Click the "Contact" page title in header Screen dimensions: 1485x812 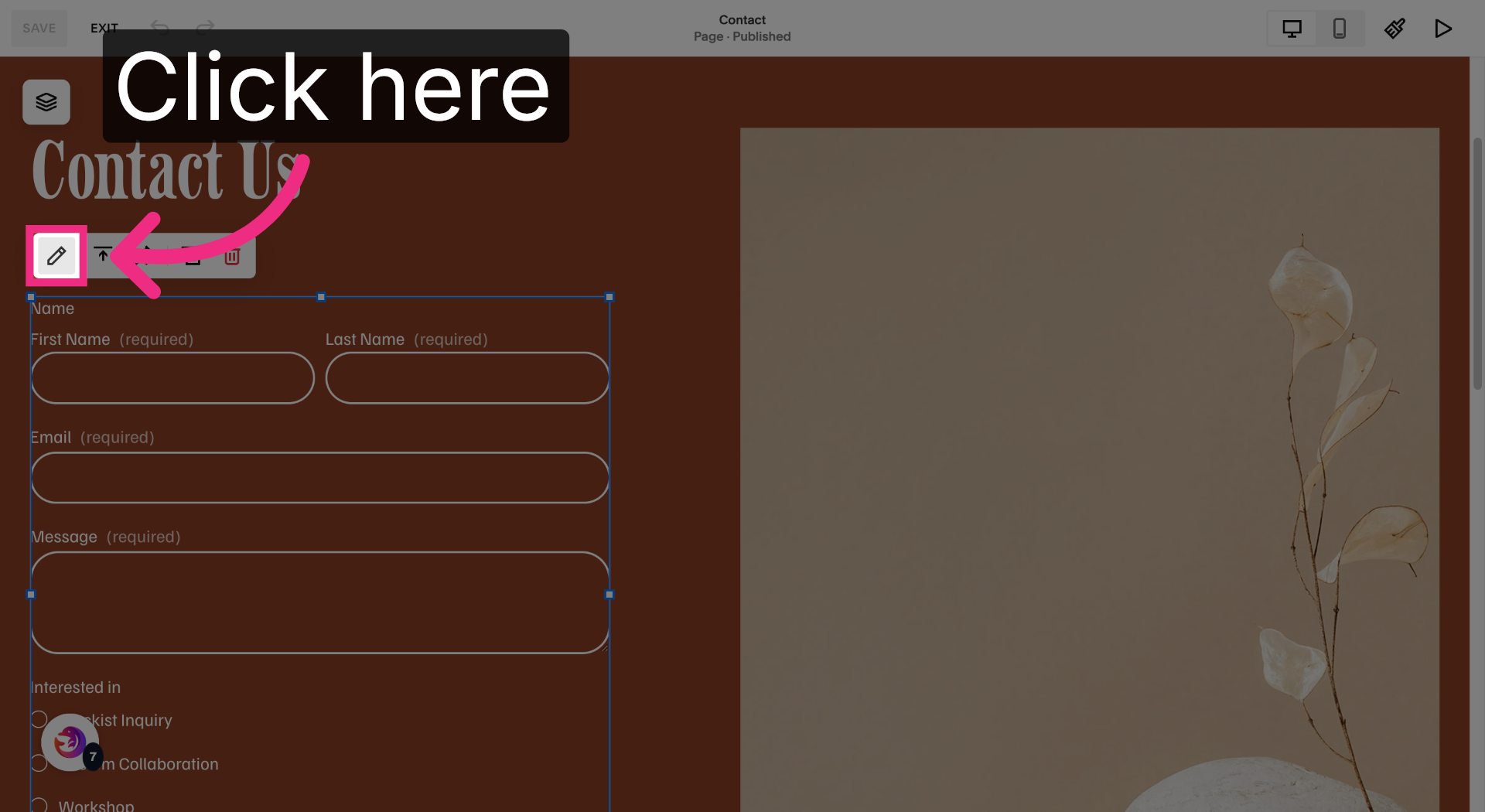(x=742, y=20)
